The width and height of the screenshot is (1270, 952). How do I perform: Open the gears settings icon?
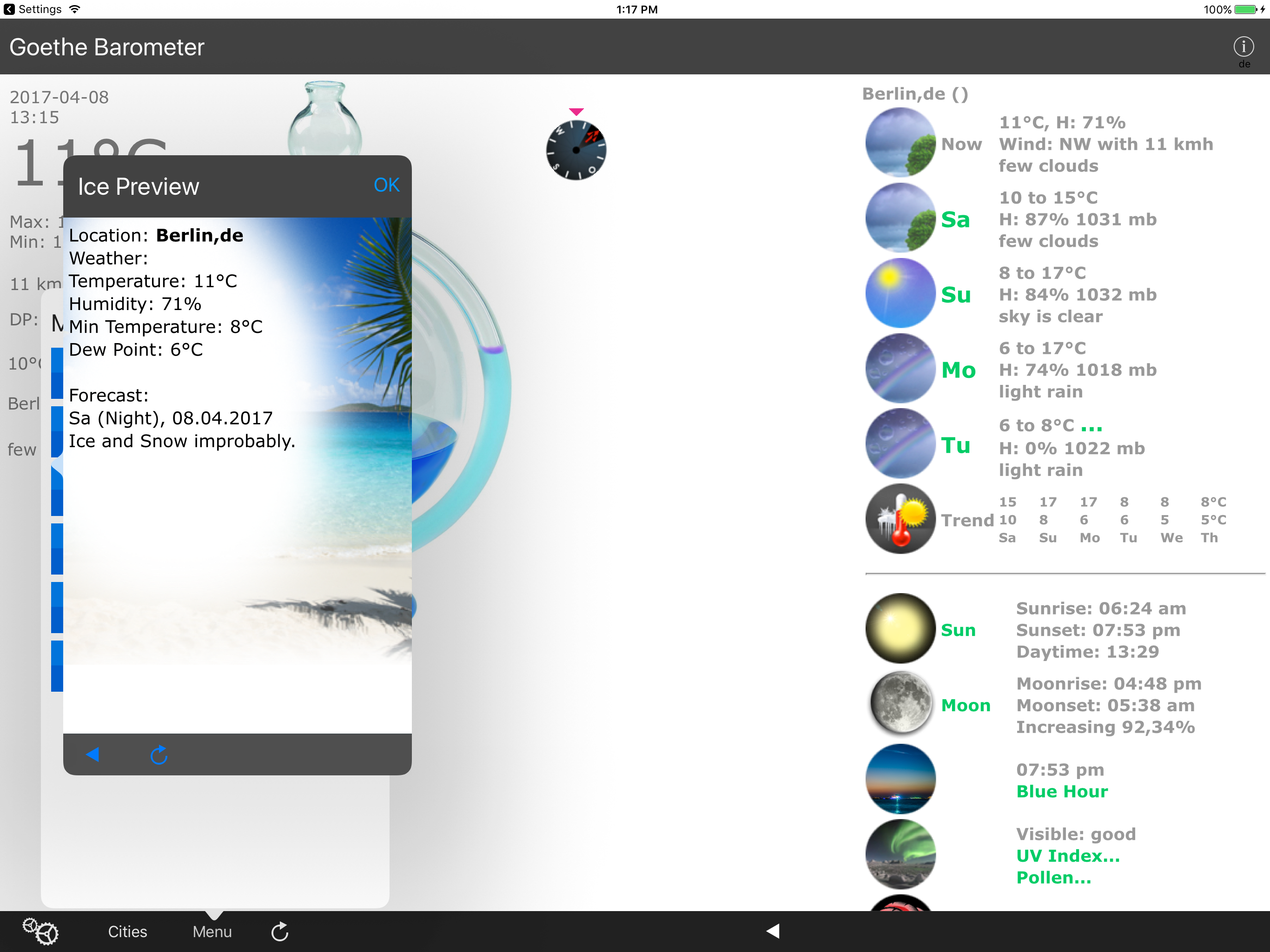click(40, 931)
